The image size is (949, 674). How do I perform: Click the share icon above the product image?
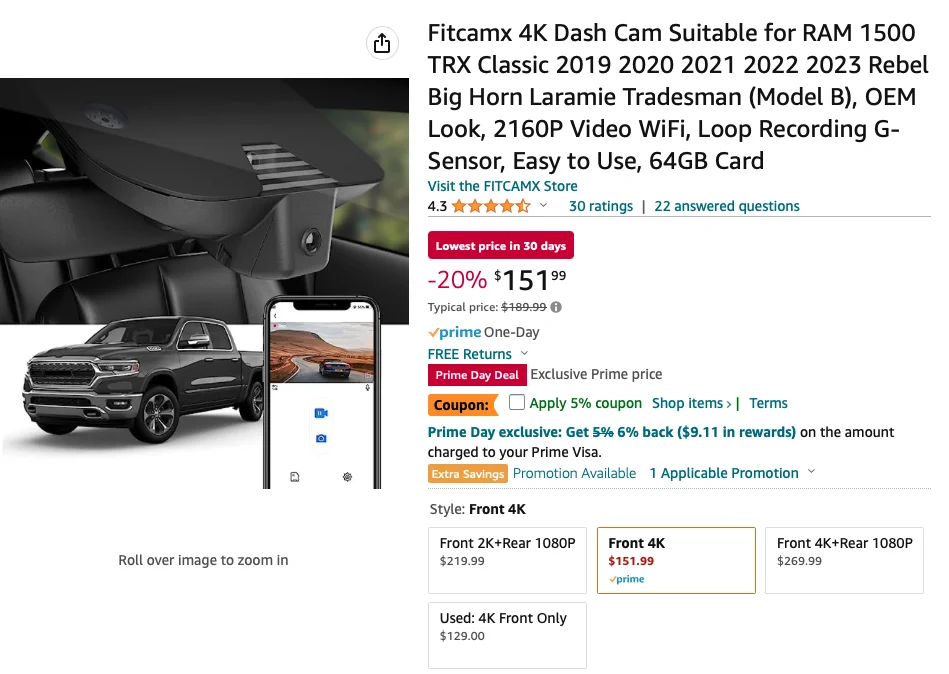click(x=381, y=43)
